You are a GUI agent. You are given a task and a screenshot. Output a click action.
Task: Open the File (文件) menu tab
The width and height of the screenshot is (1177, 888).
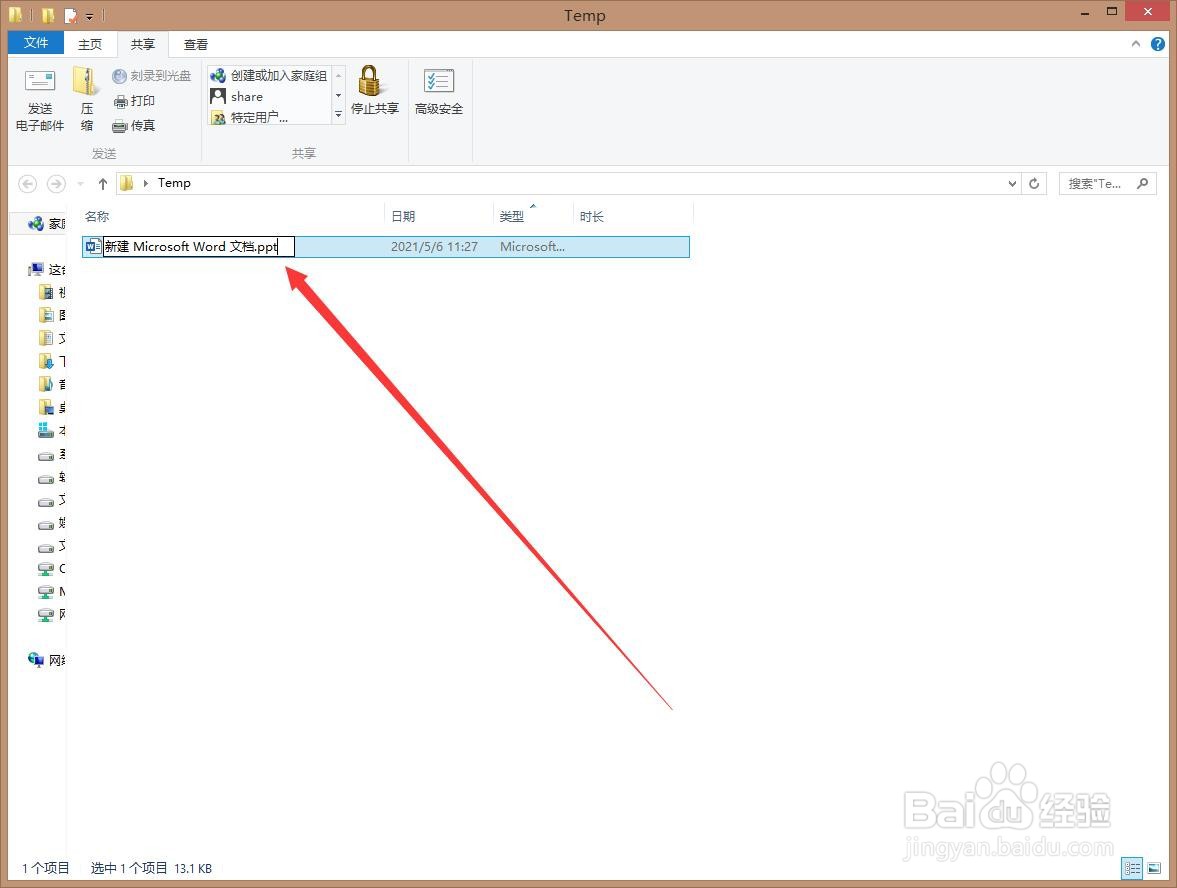click(x=35, y=43)
